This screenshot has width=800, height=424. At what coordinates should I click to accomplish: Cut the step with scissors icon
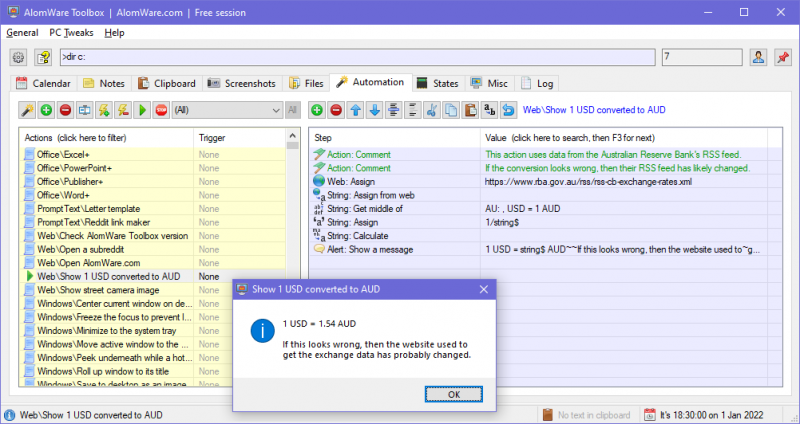coord(432,110)
